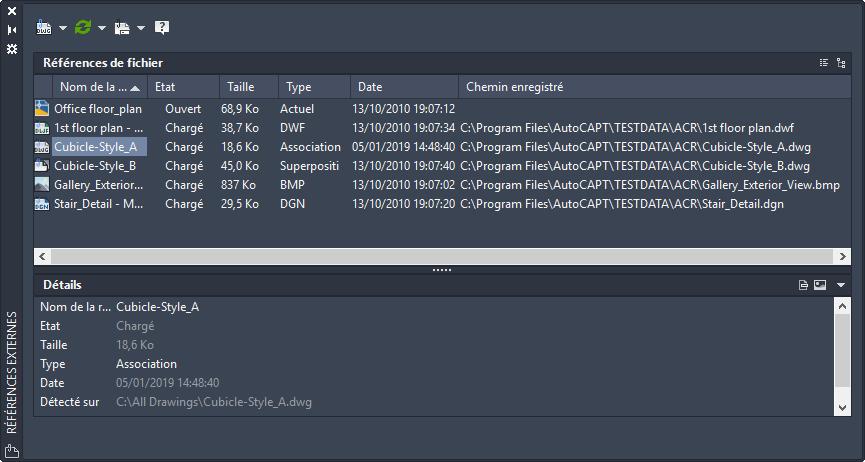Switch file references to tree view
Screen dimensions: 865x462
coord(840,63)
